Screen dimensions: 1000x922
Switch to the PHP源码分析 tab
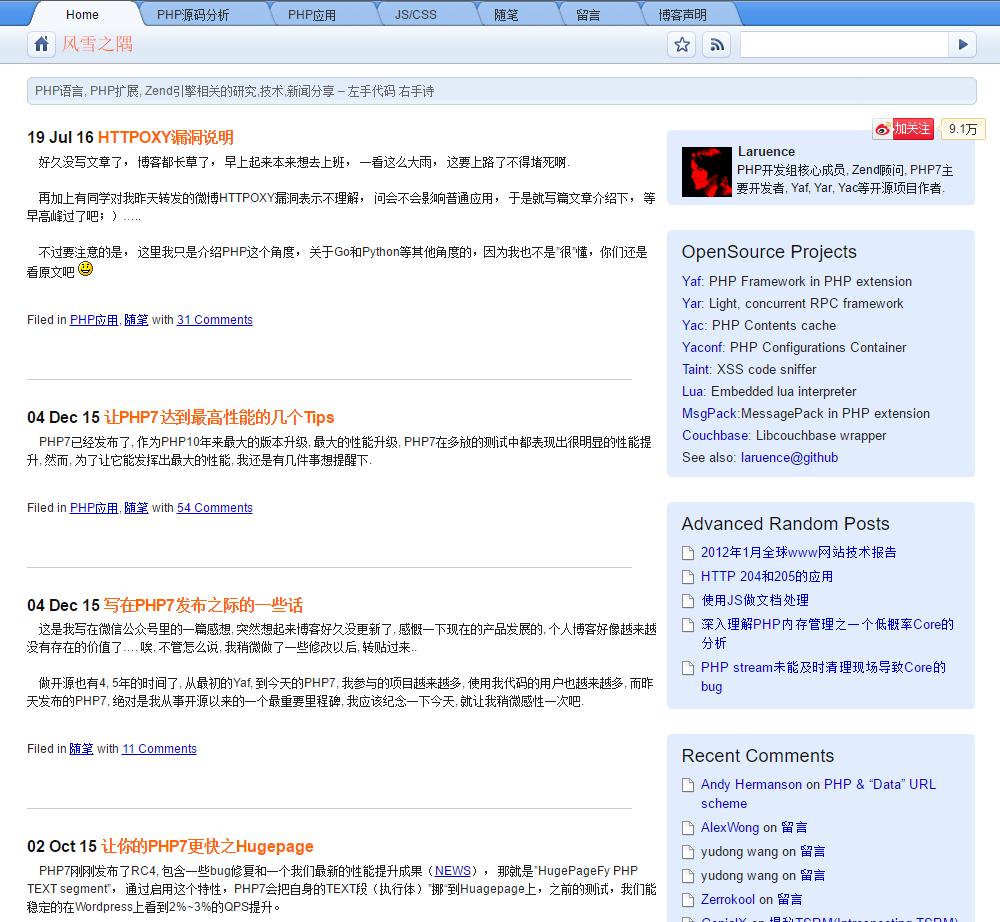pyautogui.click(x=193, y=15)
